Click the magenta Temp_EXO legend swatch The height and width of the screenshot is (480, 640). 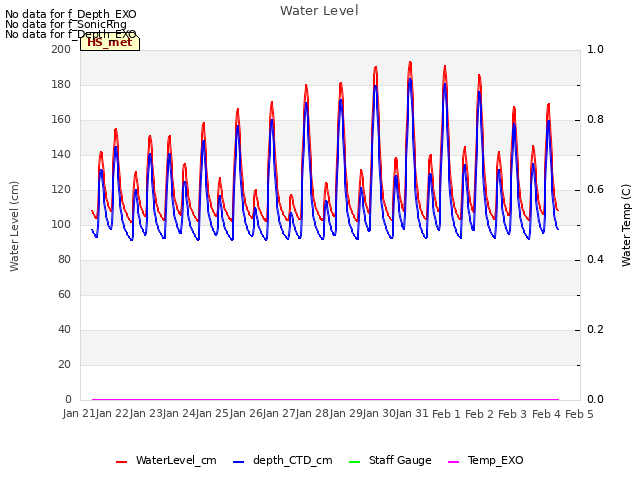tap(453, 462)
